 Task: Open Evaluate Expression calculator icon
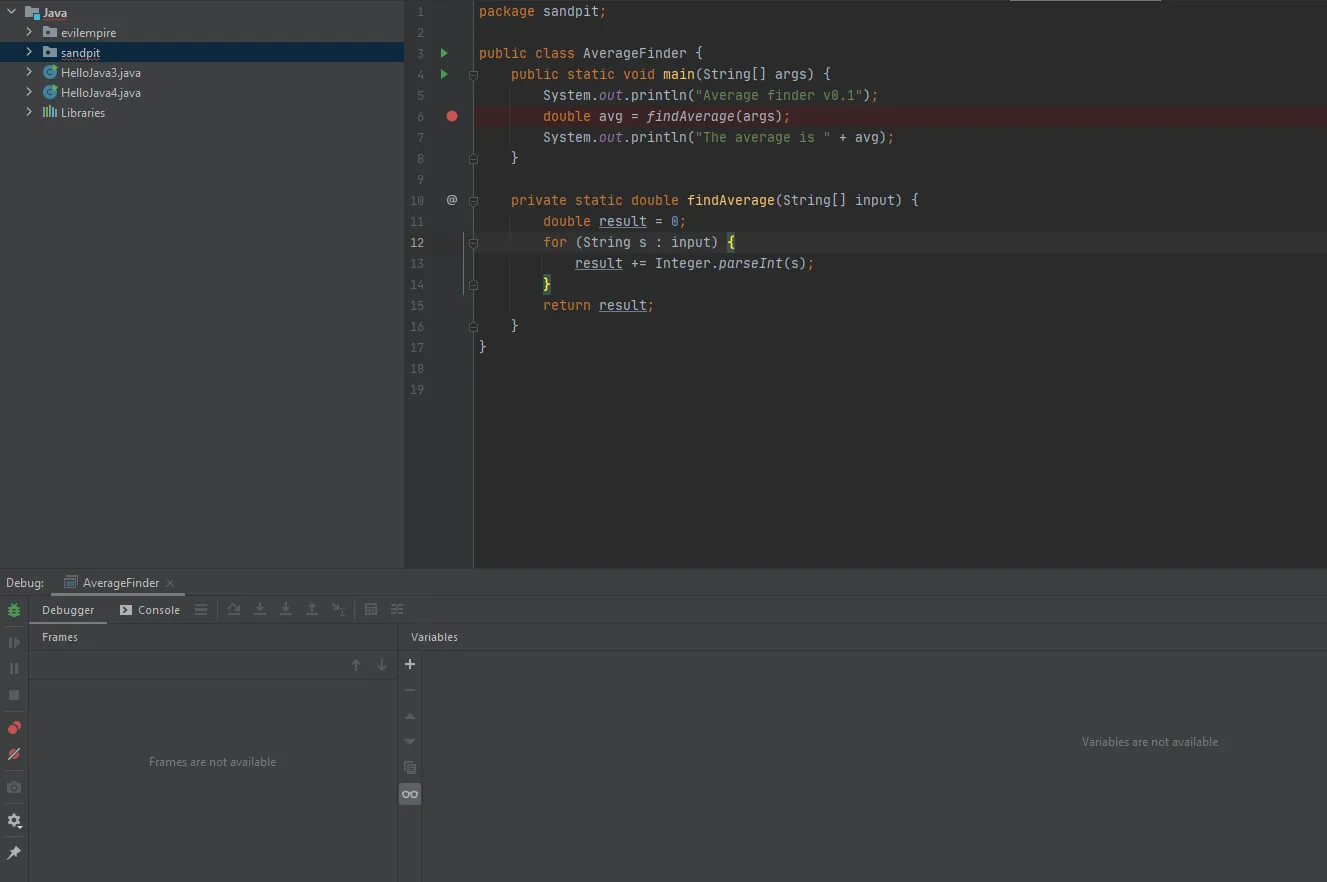[x=371, y=609]
